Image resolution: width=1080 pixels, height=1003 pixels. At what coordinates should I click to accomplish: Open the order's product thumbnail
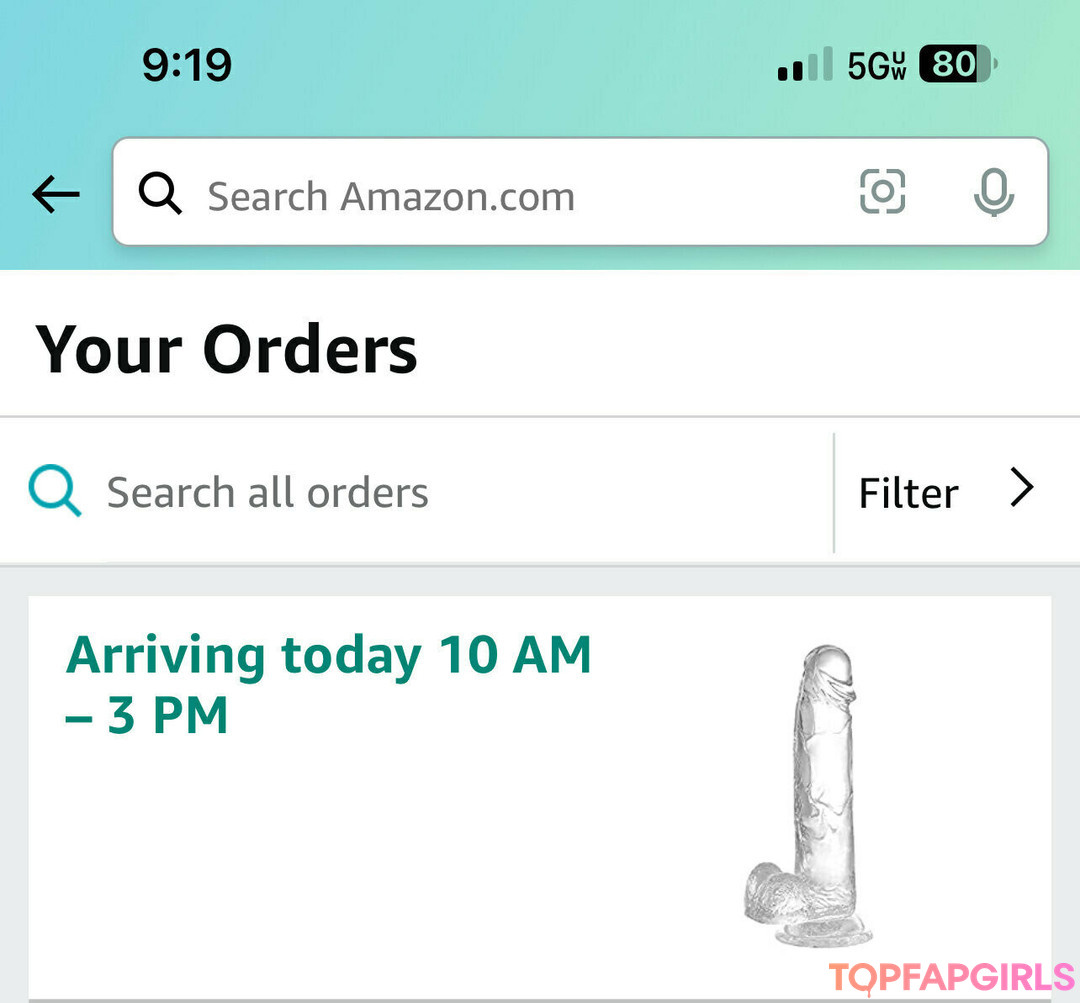(x=811, y=794)
